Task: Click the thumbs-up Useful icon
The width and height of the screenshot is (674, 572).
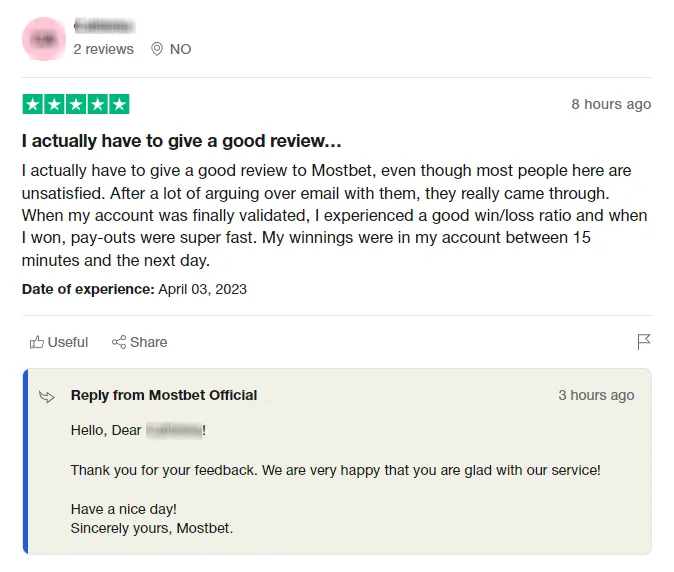Action: pyautogui.click(x=37, y=342)
